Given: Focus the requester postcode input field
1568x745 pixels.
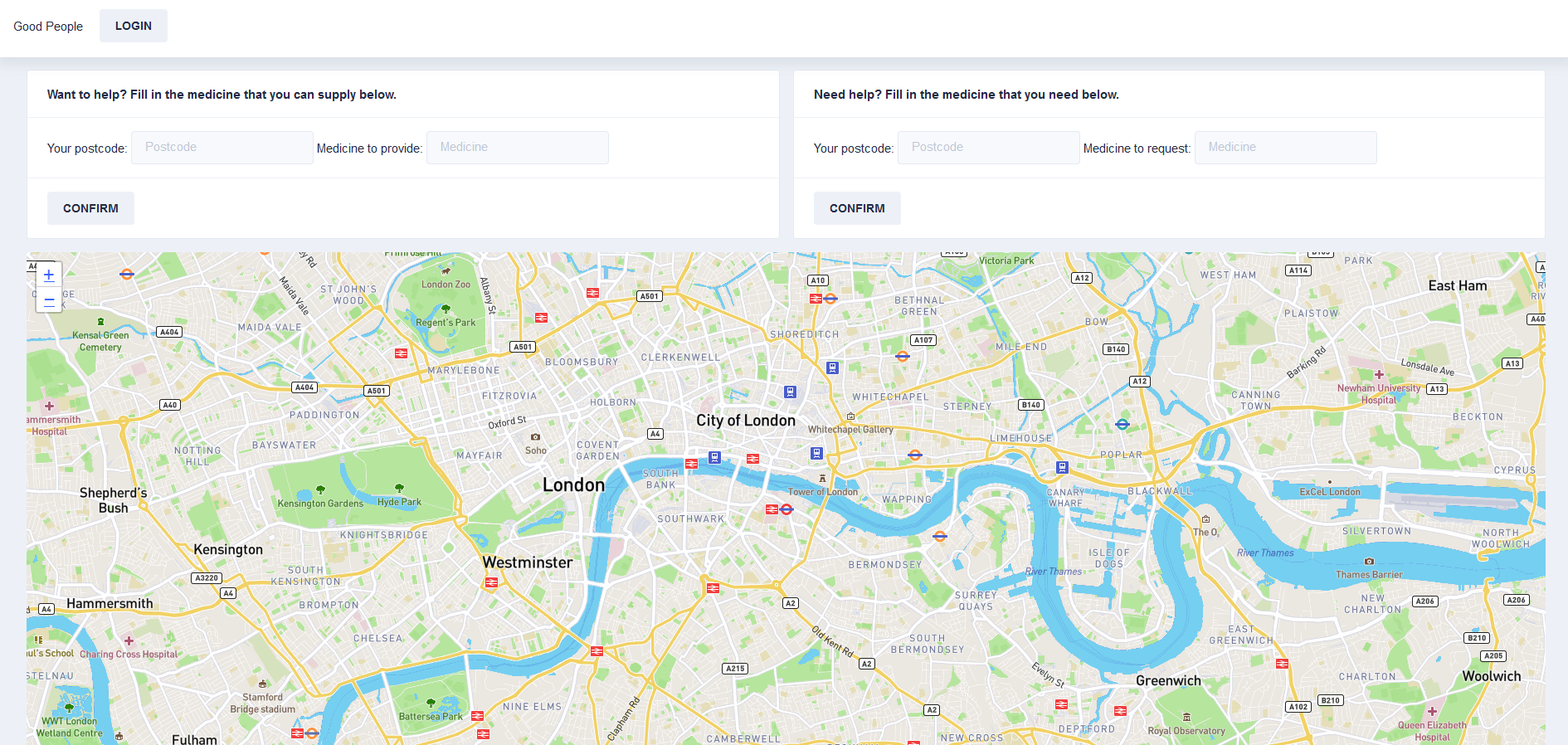Looking at the screenshot, I should coord(989,148).
